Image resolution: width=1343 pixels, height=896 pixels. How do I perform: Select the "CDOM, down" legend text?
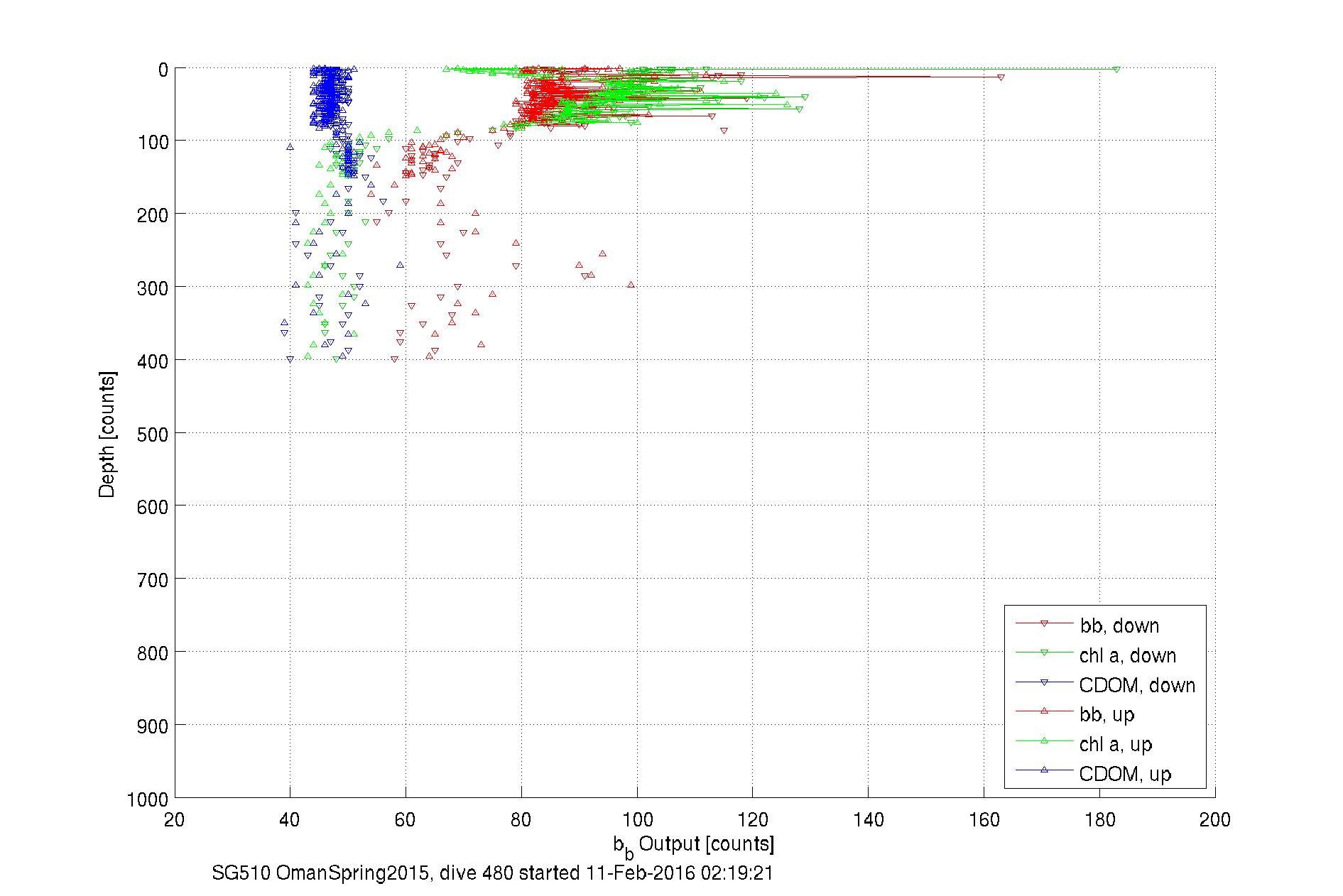pyautogui.click(x=1137, y=685)
